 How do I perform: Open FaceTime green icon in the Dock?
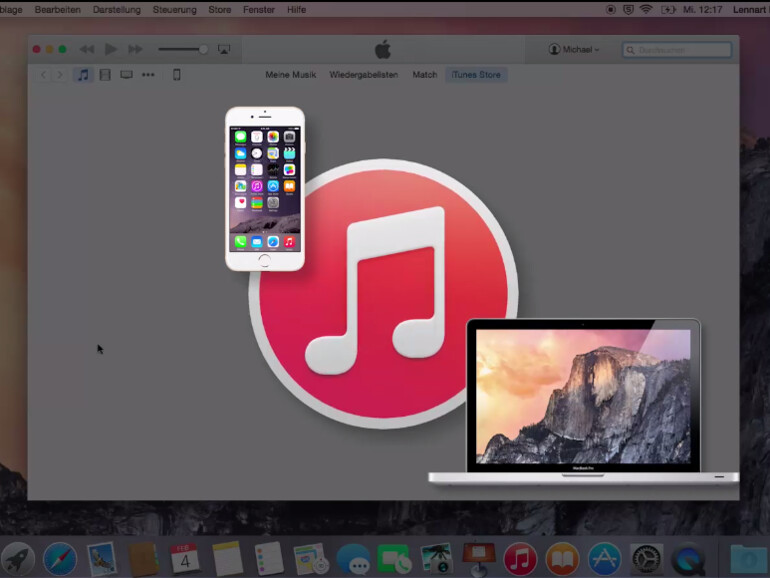click(x=394, y=559)
